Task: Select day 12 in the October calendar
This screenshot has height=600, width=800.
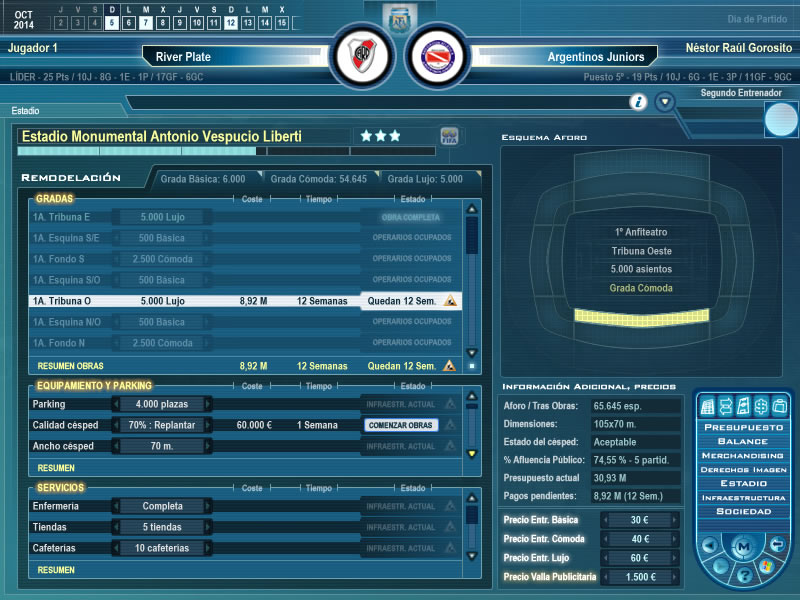Action: 232,22
